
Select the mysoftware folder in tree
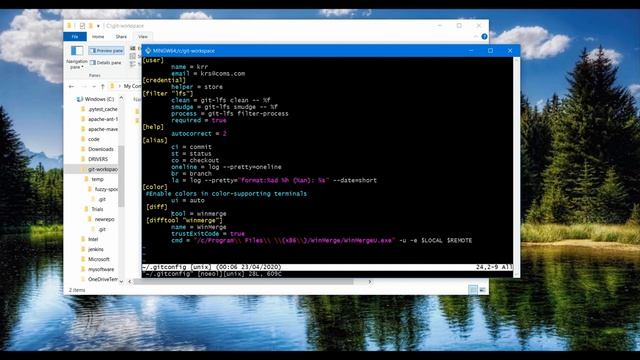98,269
